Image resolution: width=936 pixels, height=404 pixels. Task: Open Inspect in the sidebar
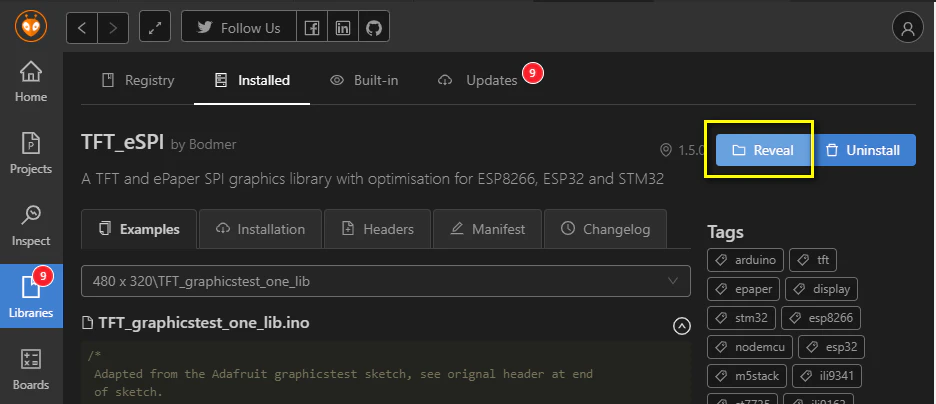click(31, 227)
